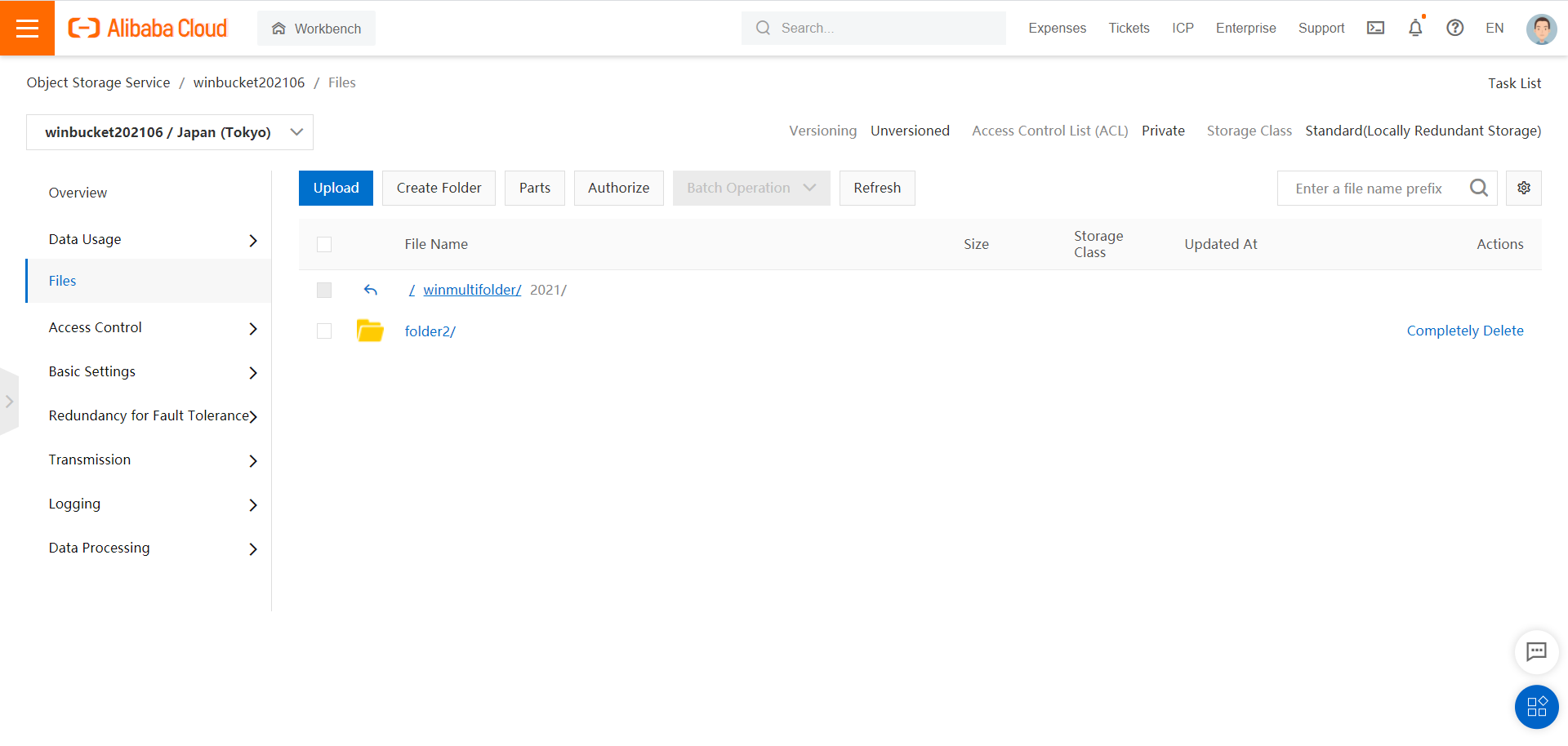Open file list settings gear icon
Image resolution: width=1568 pixels, height=746 pixels.
pos(1524,188)
